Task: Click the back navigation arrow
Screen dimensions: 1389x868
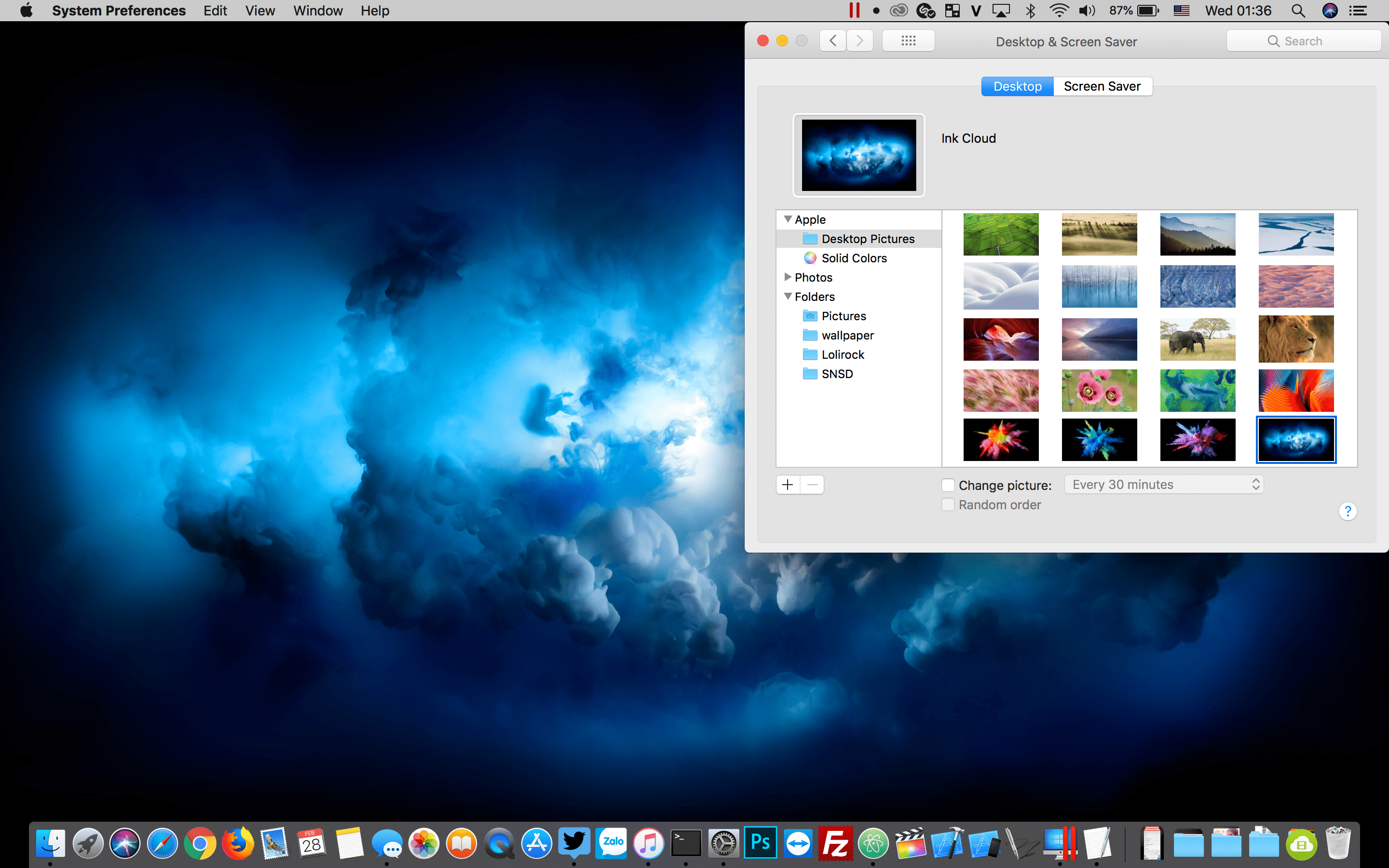Action: pos(833,41)
